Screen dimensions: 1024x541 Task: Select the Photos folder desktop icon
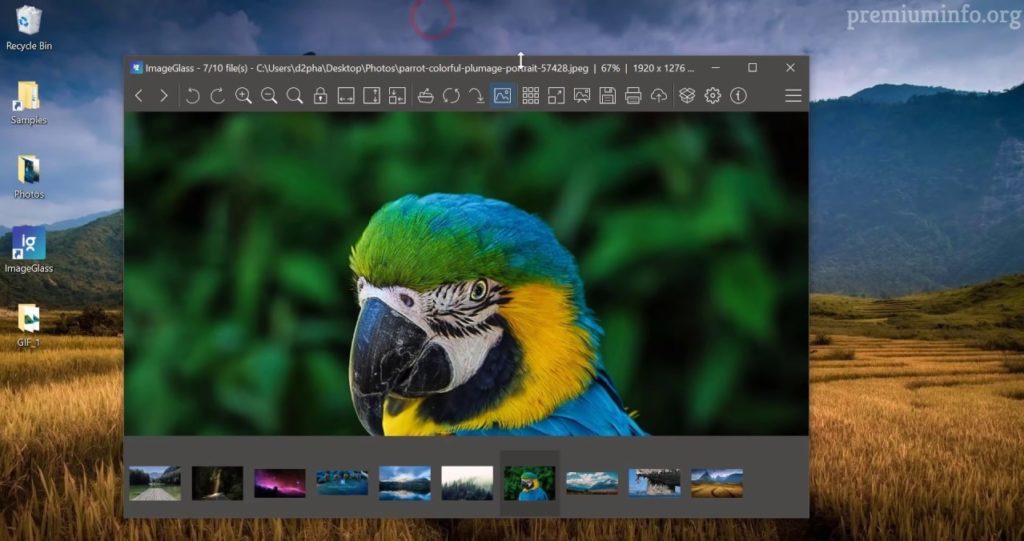coord(29,177)
